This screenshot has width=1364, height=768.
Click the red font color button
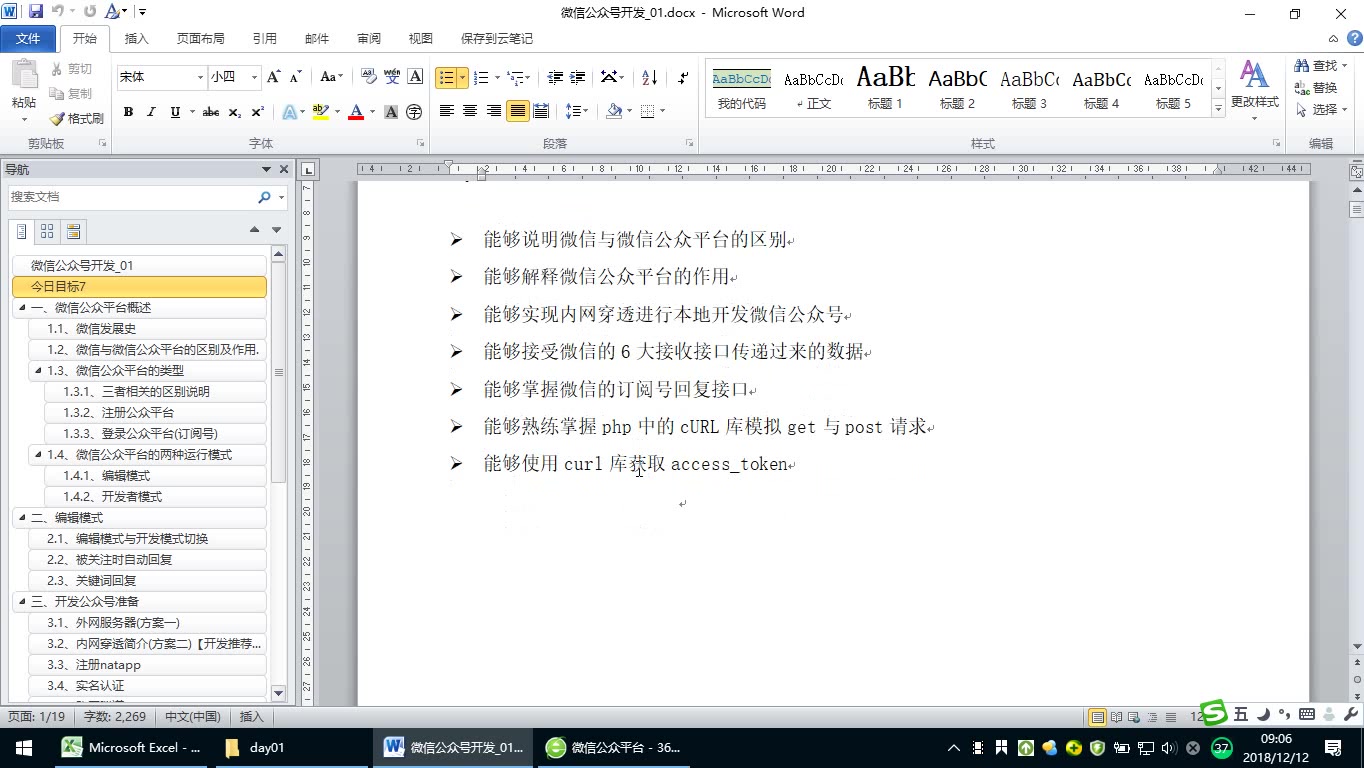pyautogui.click(x=355, y=112)
